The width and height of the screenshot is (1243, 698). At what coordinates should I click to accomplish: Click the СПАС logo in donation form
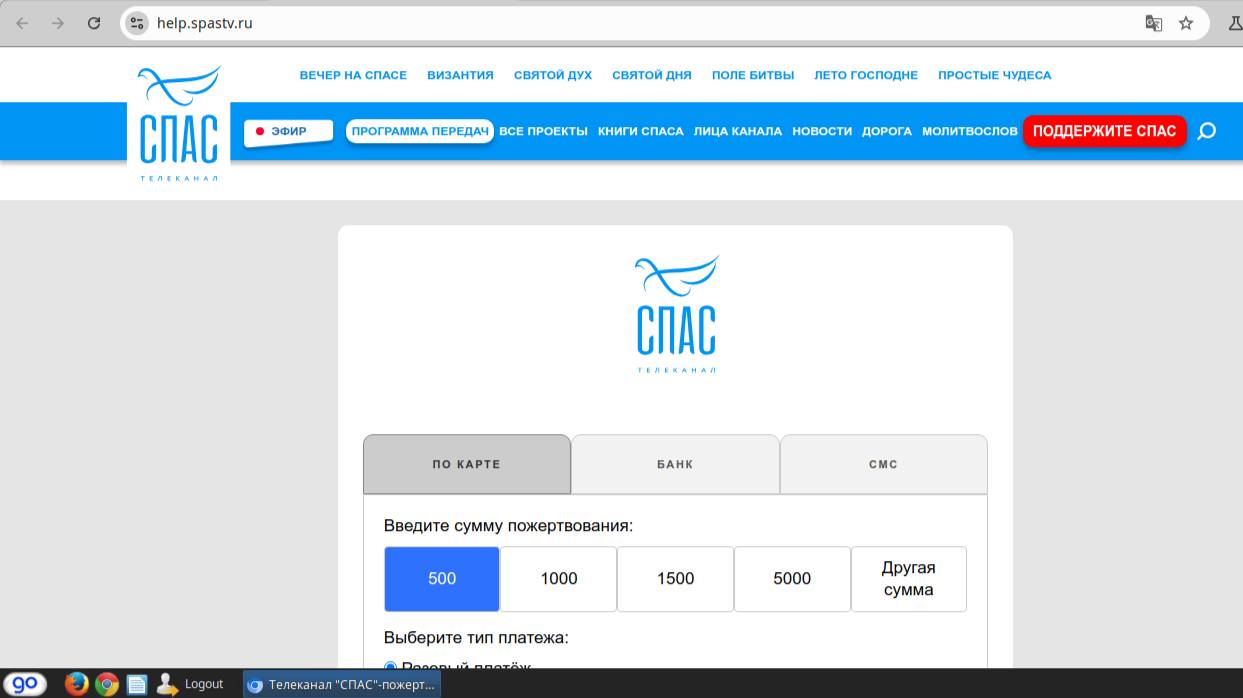pyautogui.click(x=676, y=314)
